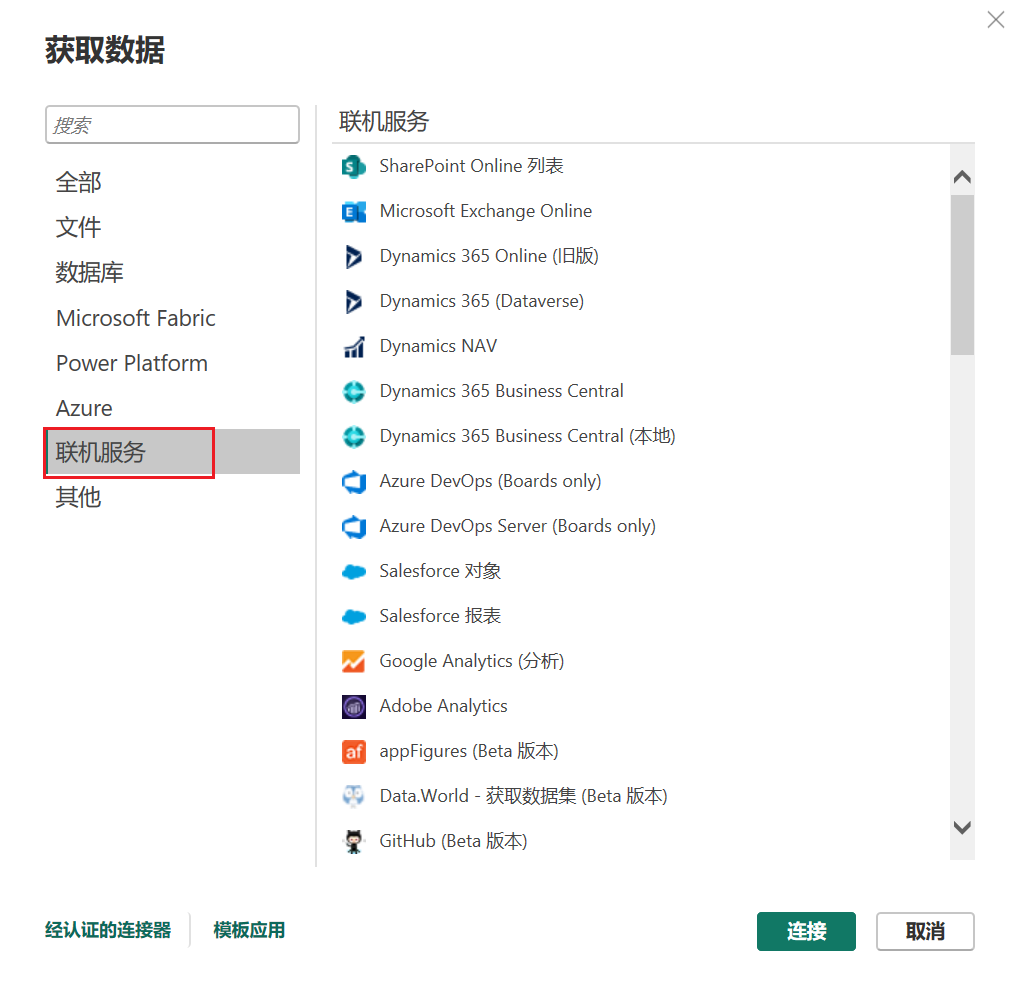
Task: Click the scrollbar down arrow
Action: click(962, 827)
